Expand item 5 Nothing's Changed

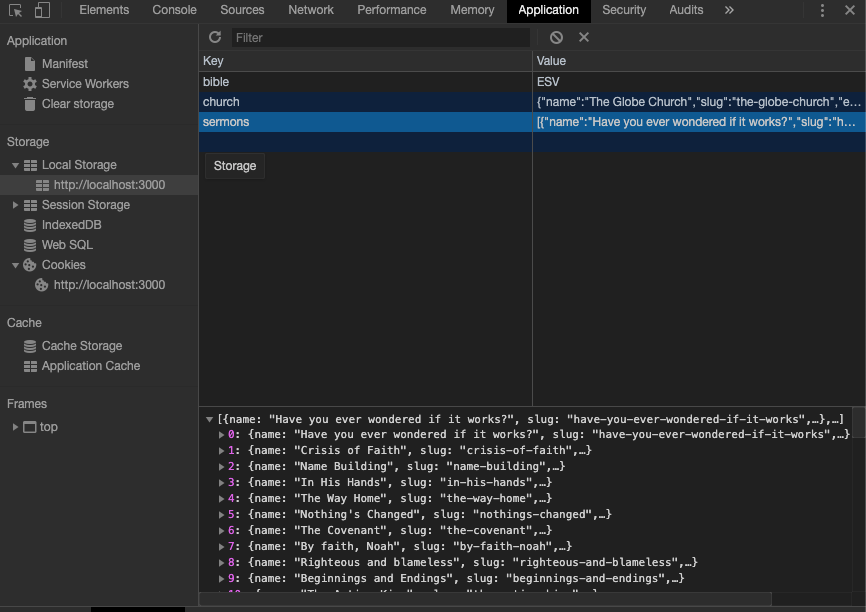[x=221, y=515]
